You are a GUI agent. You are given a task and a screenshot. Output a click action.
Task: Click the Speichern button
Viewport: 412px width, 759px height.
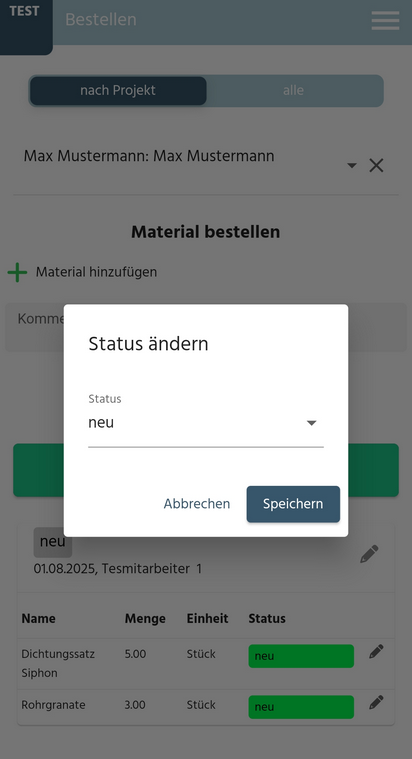click(293, 504)
